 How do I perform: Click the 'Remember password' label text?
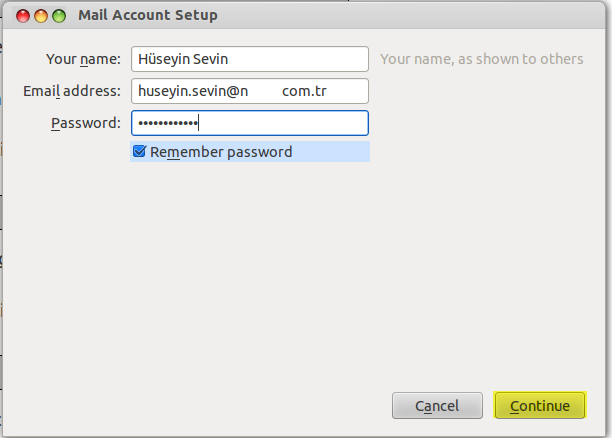coord(221,152)
